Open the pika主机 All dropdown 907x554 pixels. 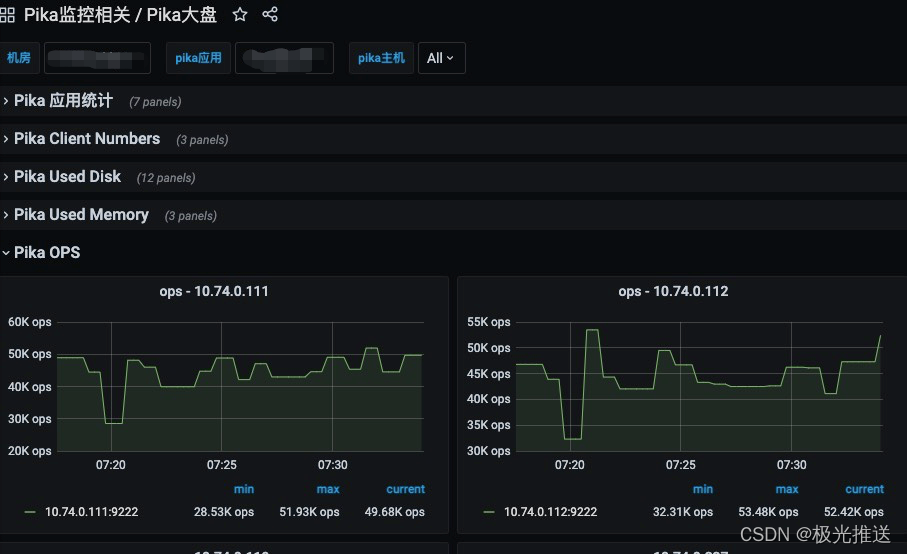(x=441, y=58)
